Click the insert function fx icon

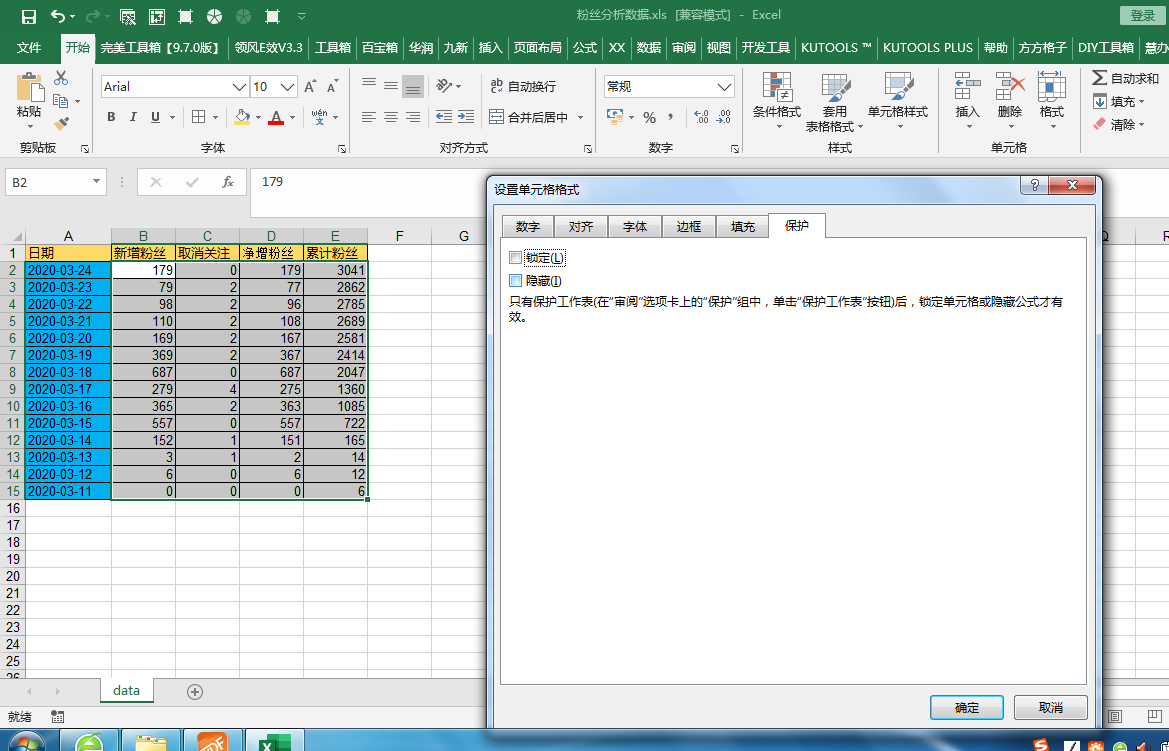coord(228,182)
